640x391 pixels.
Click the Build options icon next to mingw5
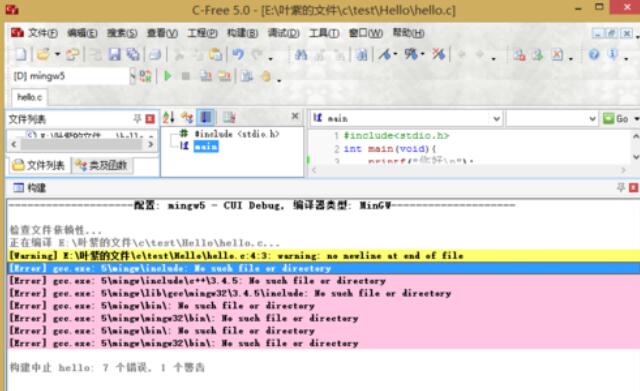click(x=145, y=76)
